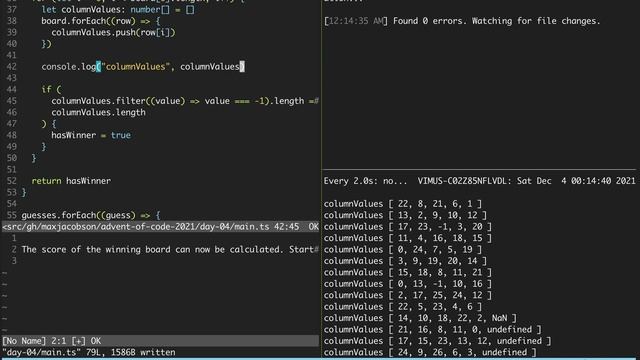
Task: Click 'Found 0 errors. Watching for file changes.'
Action: pos(497,21)
